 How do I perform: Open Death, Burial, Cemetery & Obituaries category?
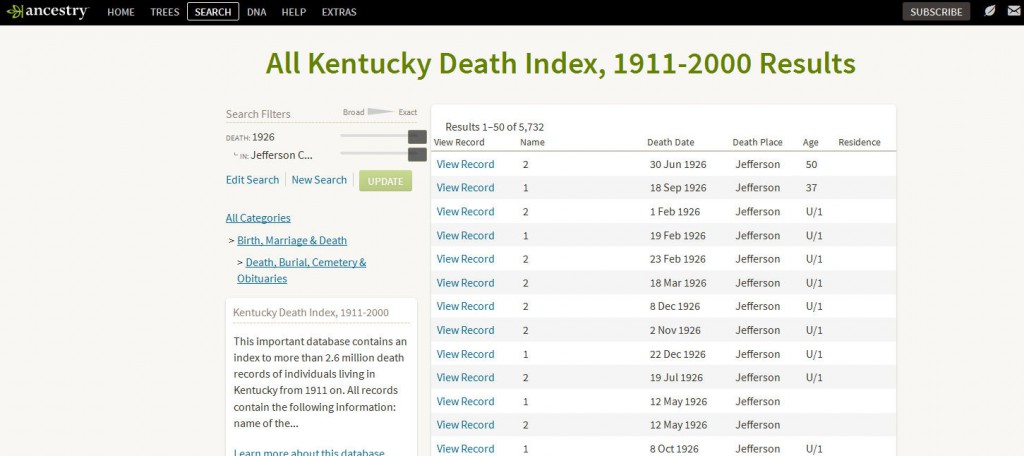coord(302,270)
